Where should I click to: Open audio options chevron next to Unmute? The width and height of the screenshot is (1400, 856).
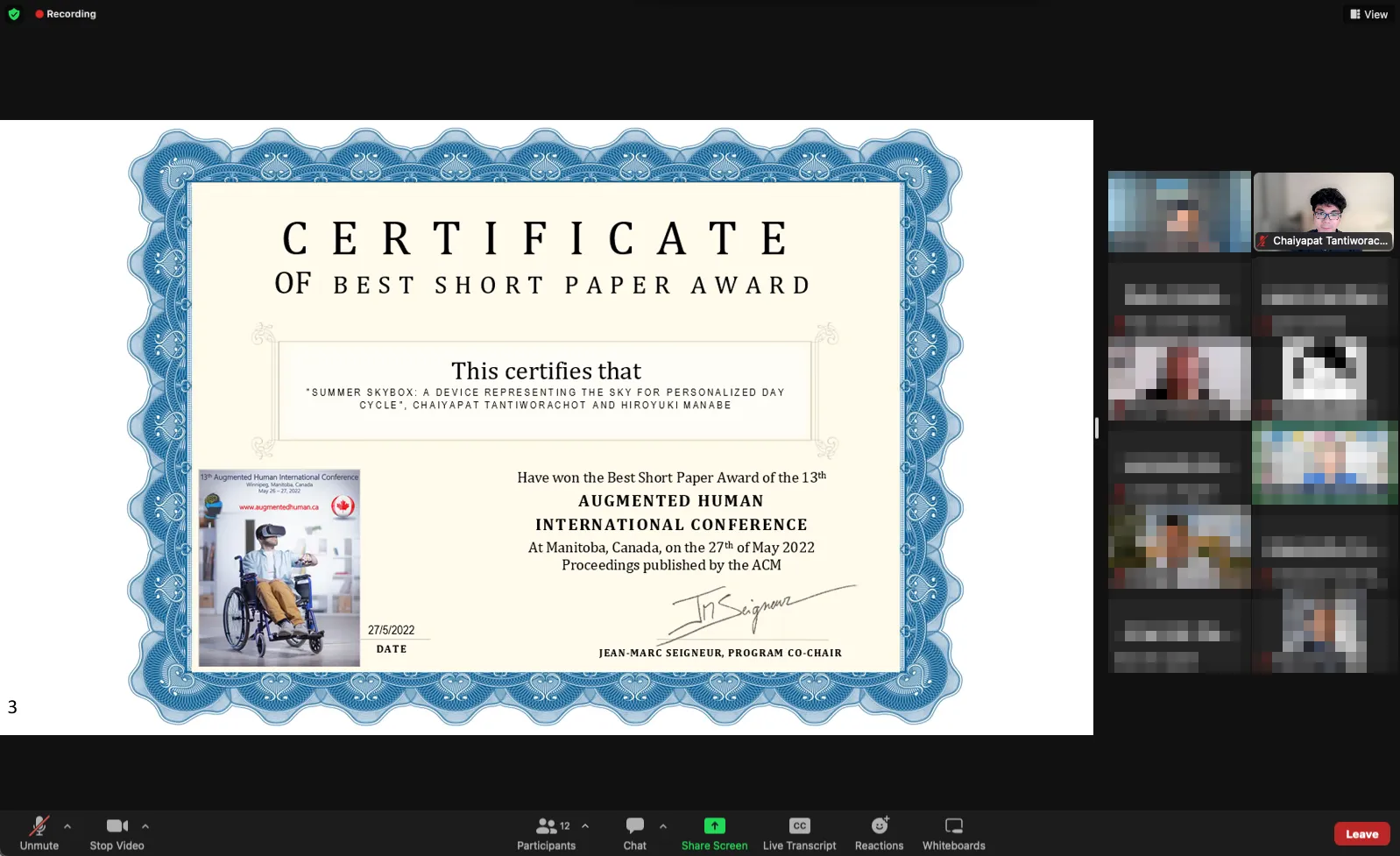click(x=67, y=826)
